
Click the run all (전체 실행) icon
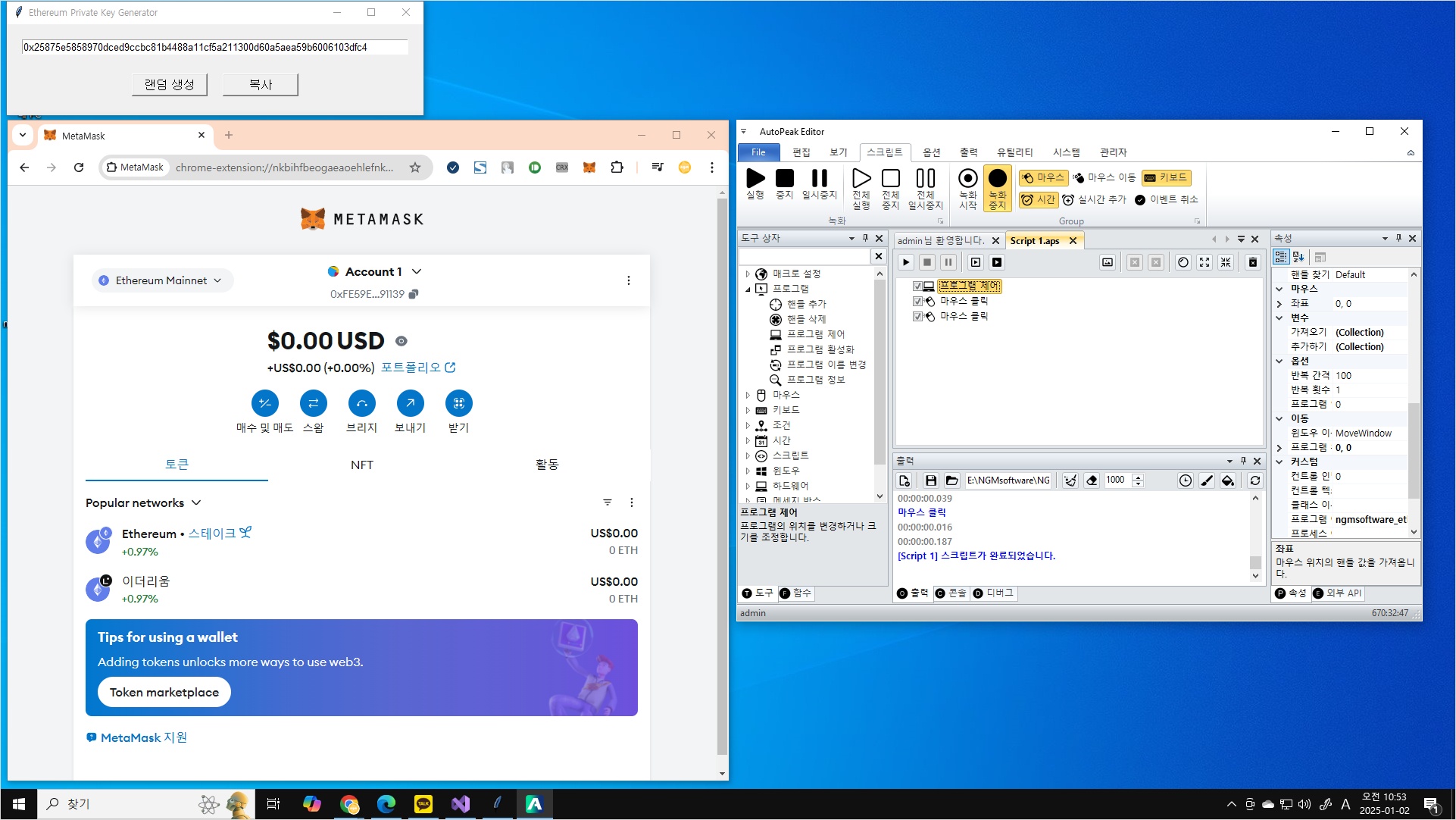pyautogui.click(x=861, y=178)
